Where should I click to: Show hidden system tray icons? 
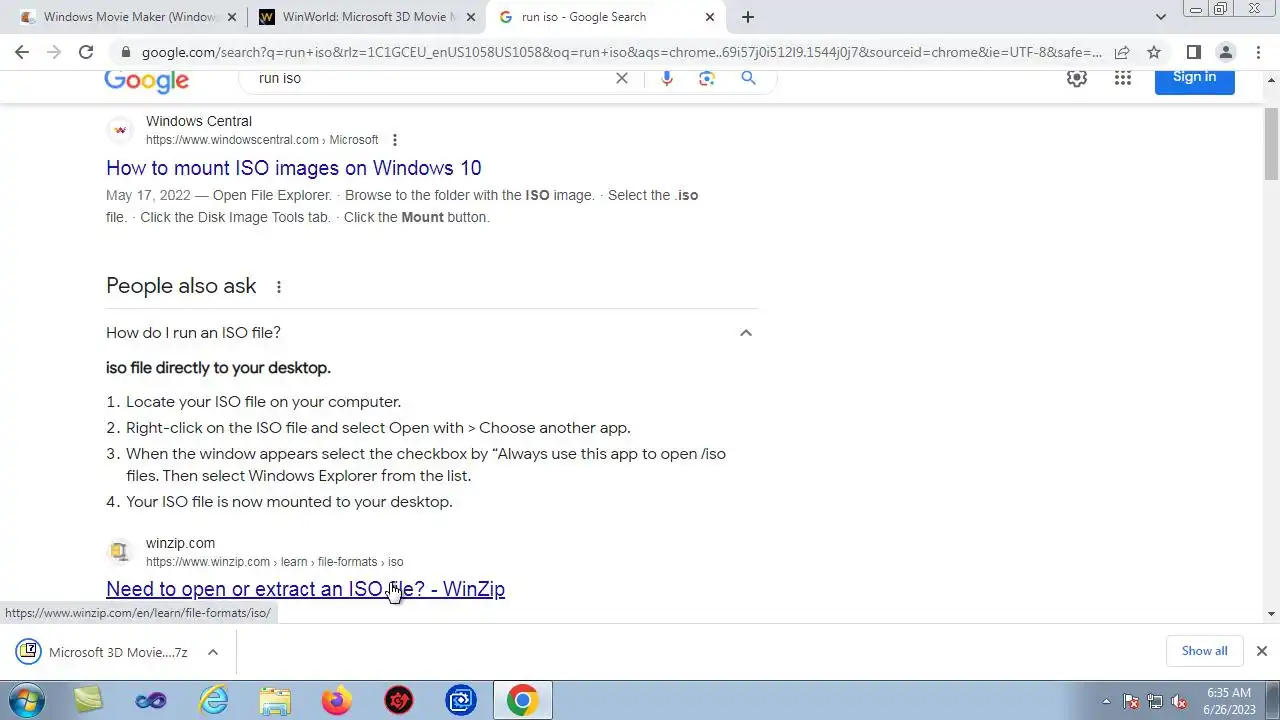pos(1106,701)
